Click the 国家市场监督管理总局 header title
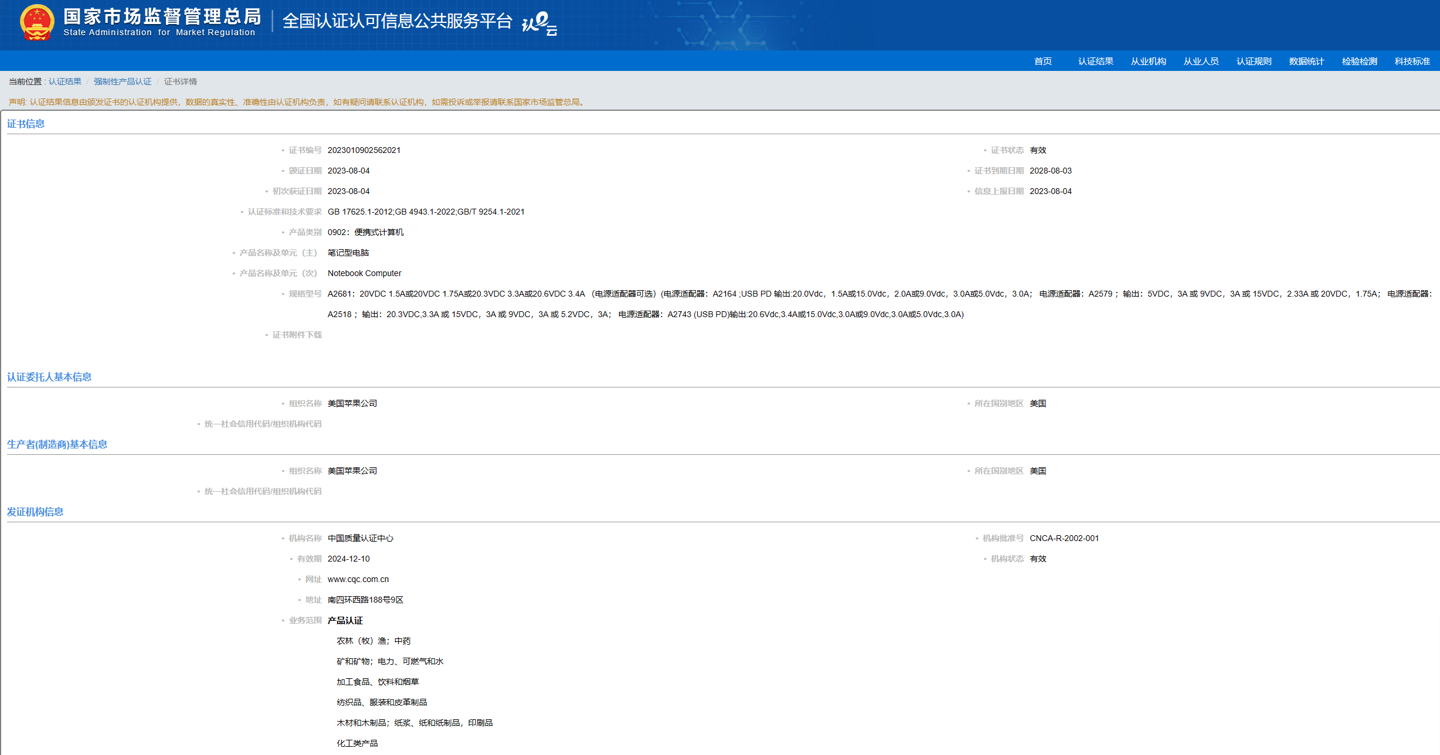 point(162,17)
